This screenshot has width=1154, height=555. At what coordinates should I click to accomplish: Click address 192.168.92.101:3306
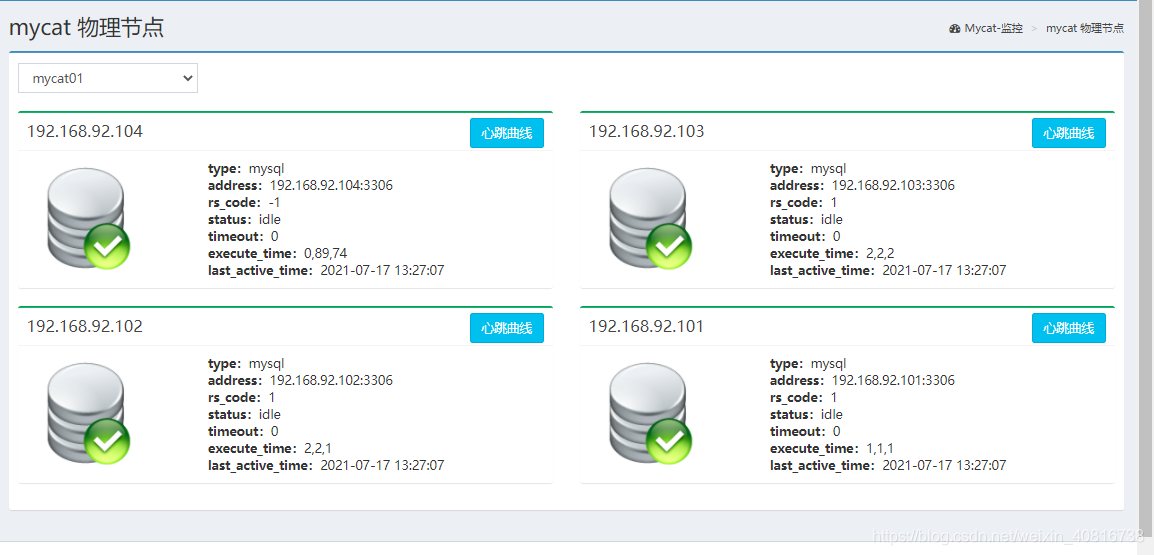pos(893,381)
